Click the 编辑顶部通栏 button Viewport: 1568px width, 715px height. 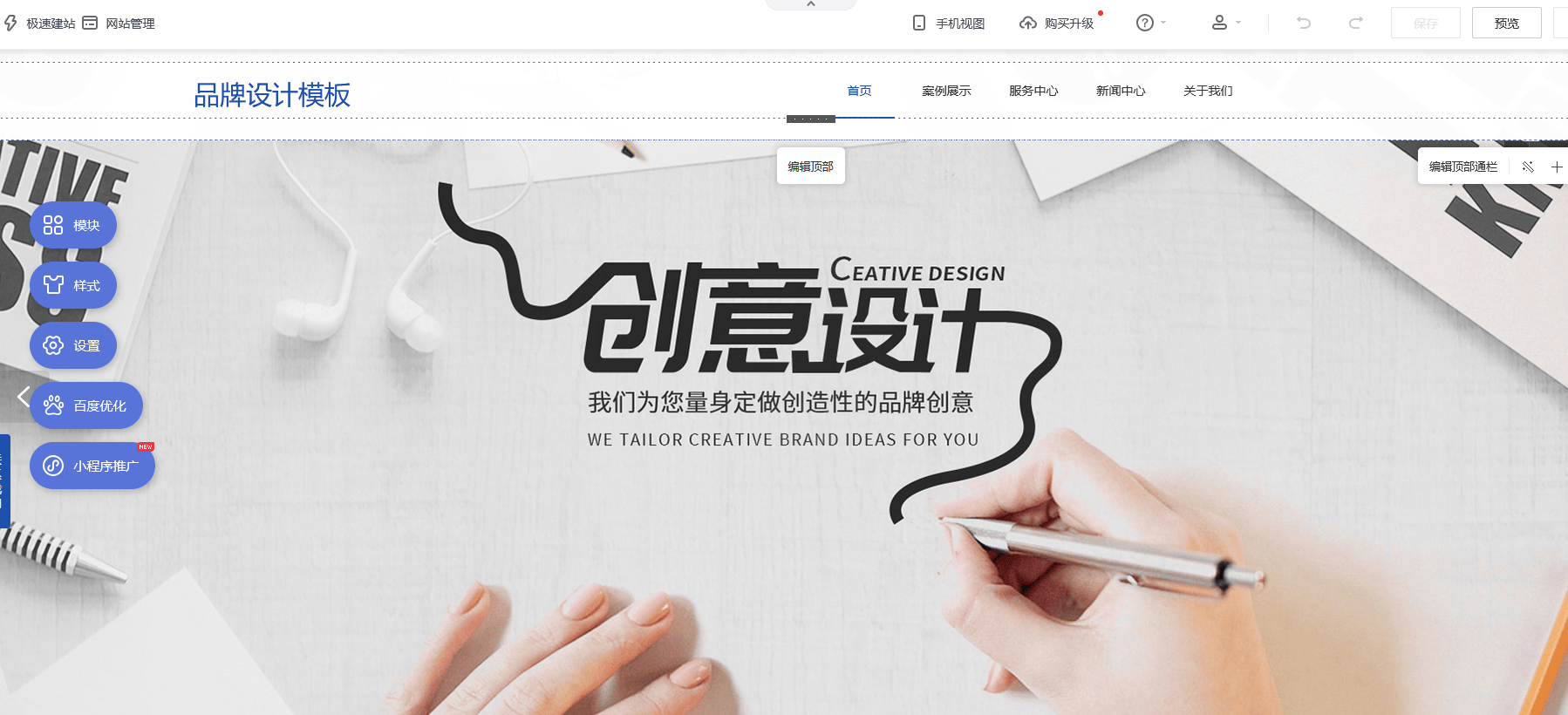coord(1462,167)
